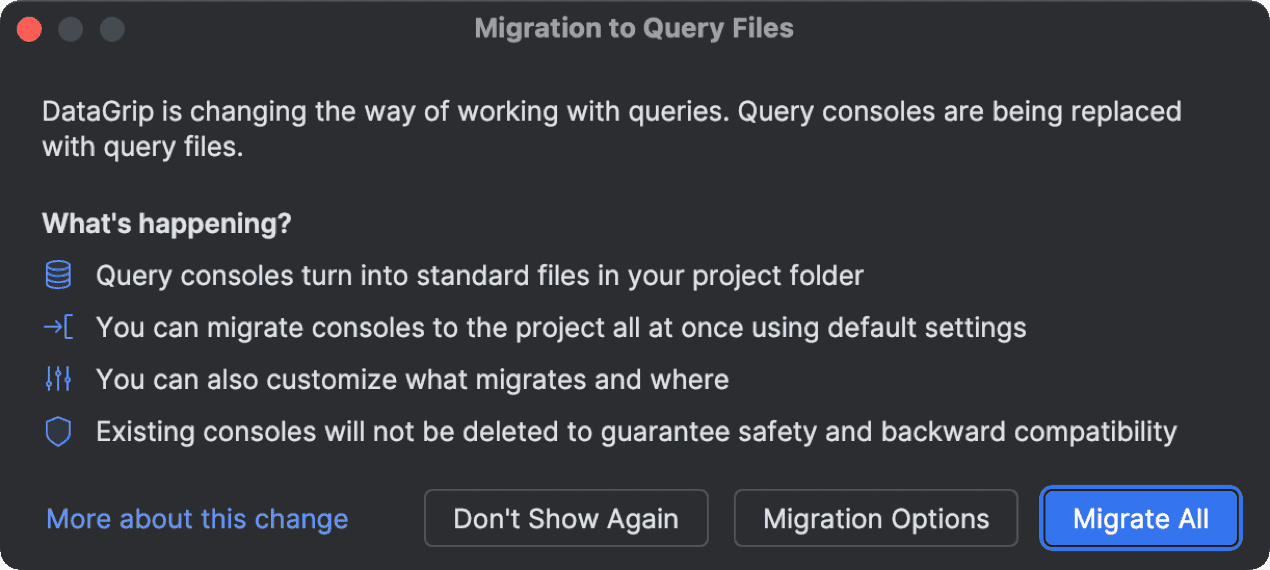Click the What's happening? heading

click(x=166, y=223)
